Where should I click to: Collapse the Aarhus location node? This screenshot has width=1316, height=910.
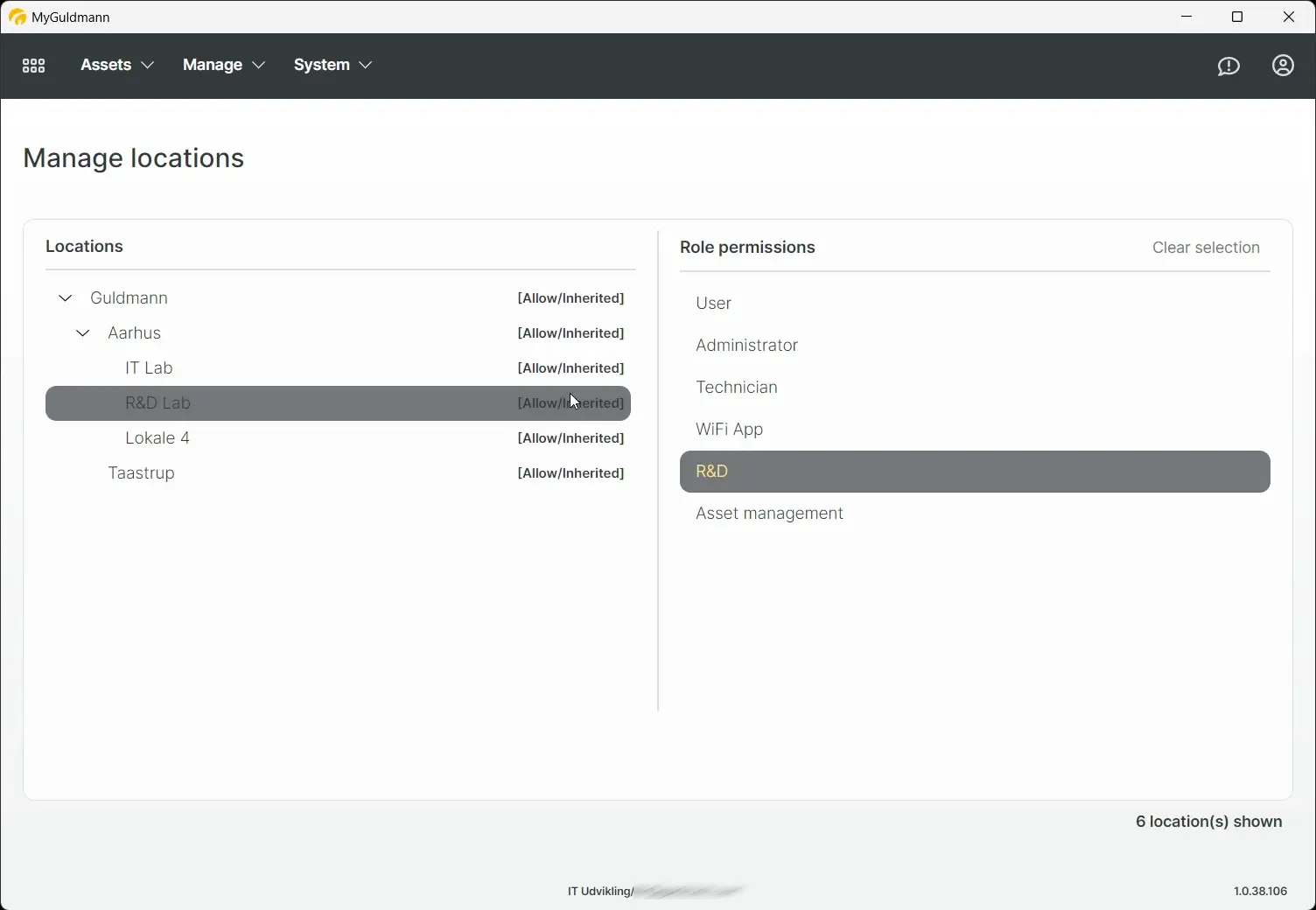82,332
